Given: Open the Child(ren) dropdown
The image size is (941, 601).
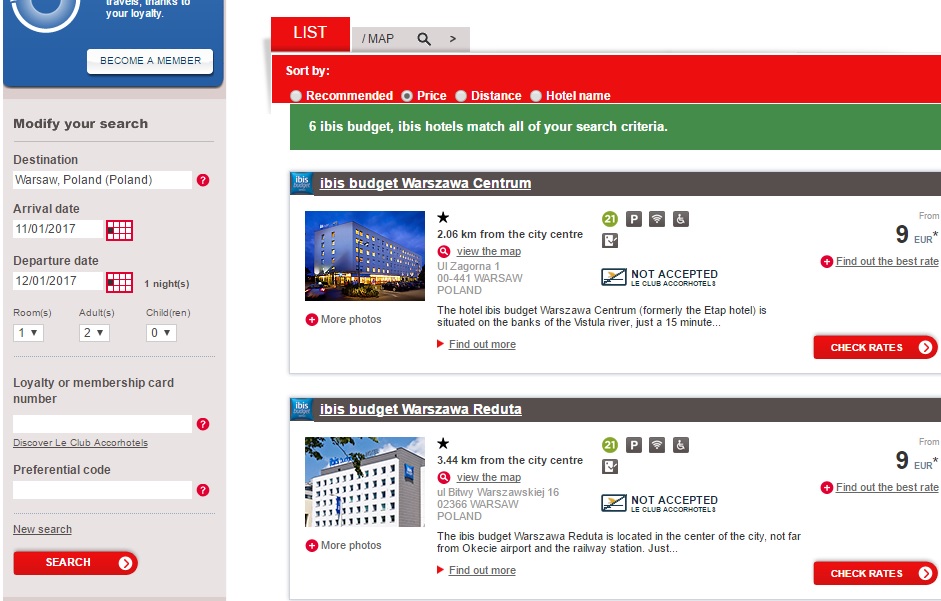Looking at the screenshot, I should point(161,333).
